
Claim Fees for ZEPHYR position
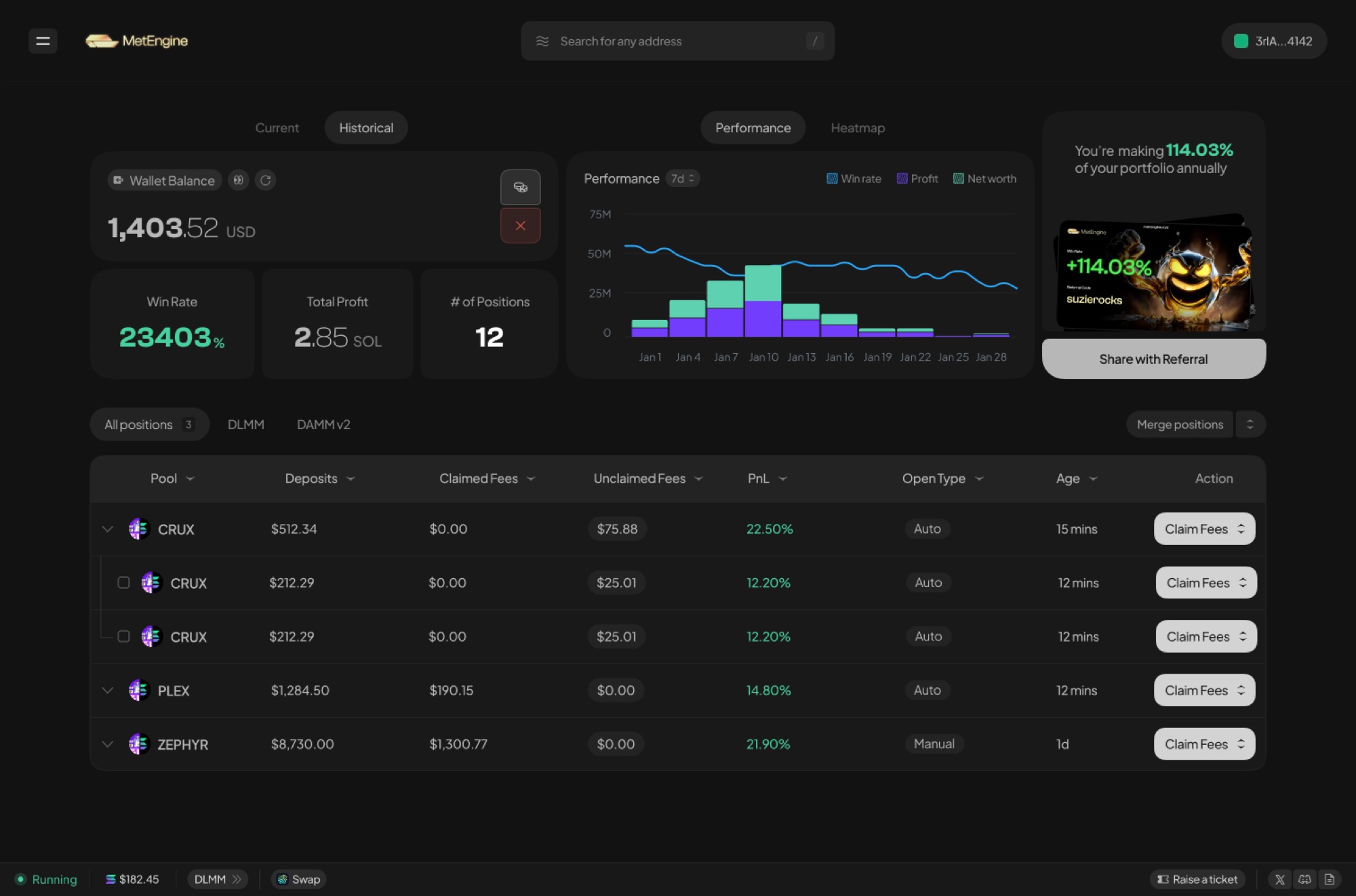[x=1204, y=744]
